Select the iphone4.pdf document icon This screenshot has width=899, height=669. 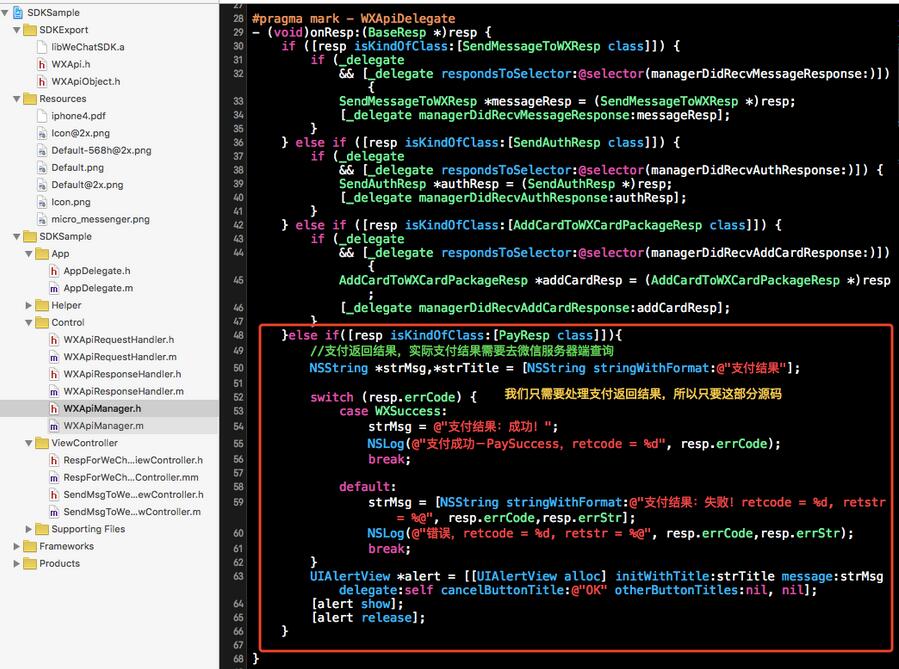point(42,116)
